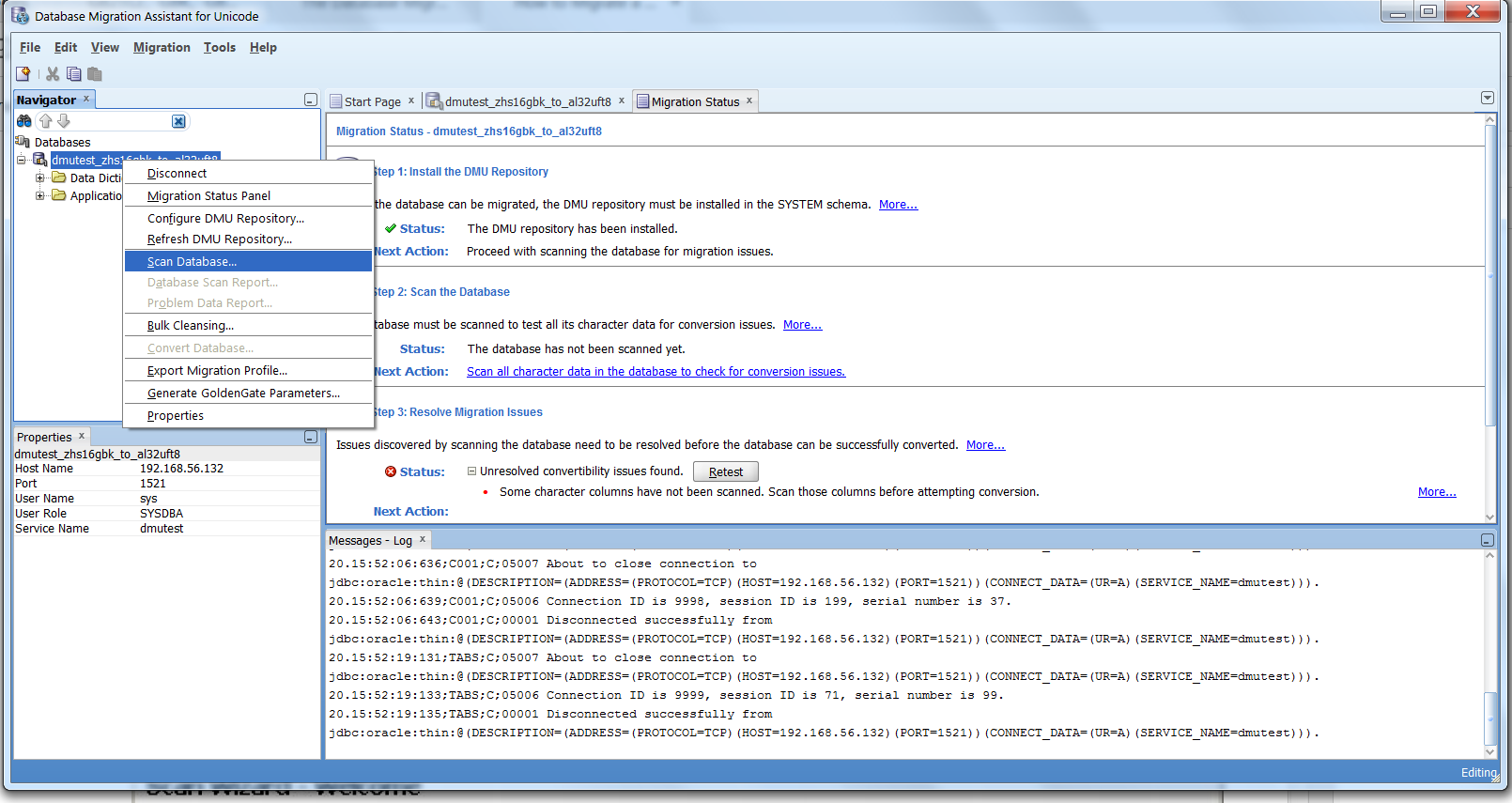Minimize the Messages - Log panel

point(1488,540)
